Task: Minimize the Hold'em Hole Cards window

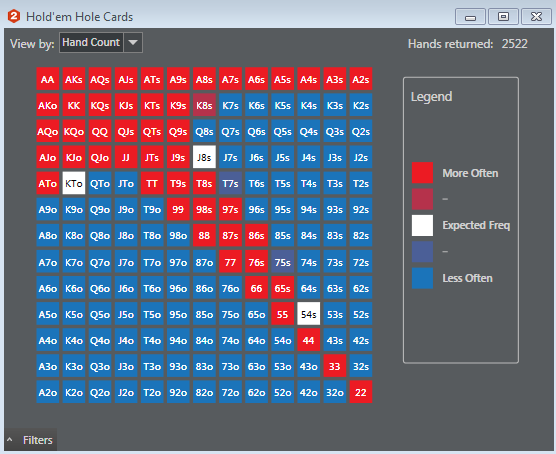Action: click(471, 16)
